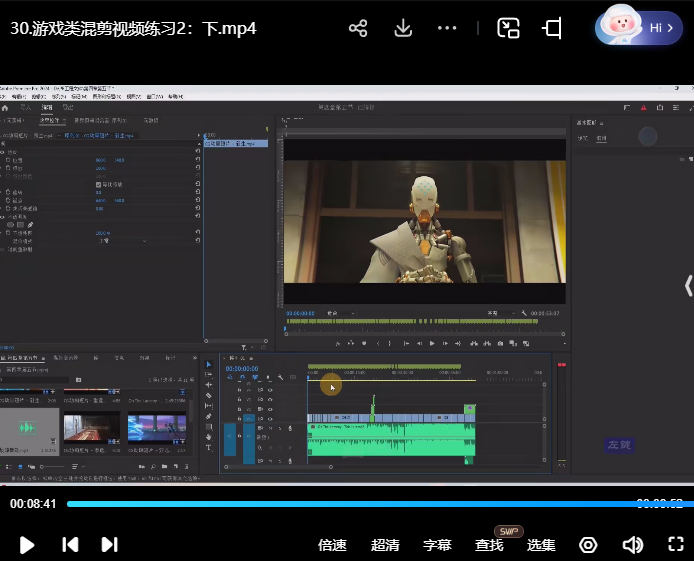Image resolution: width=694 pixels, height=561 pixels.
Task: Click the crop screenshot icon
Action: (553, 28)
